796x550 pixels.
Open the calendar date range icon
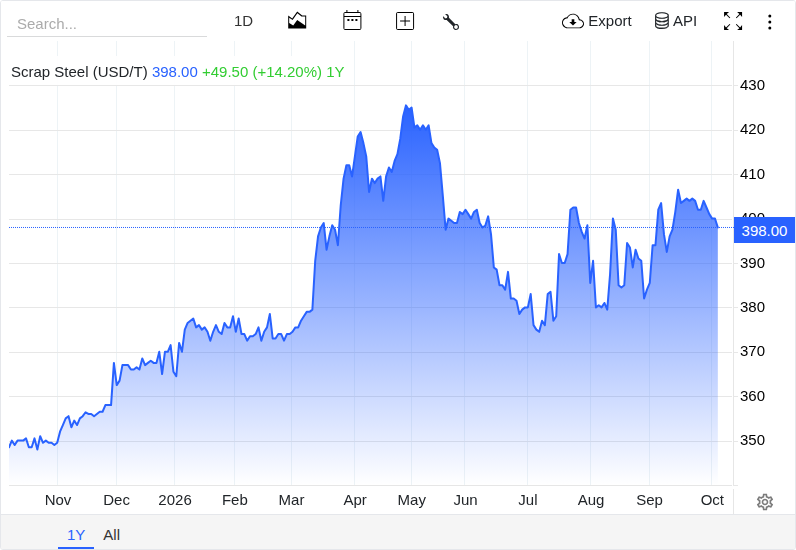tap(352, 21)
